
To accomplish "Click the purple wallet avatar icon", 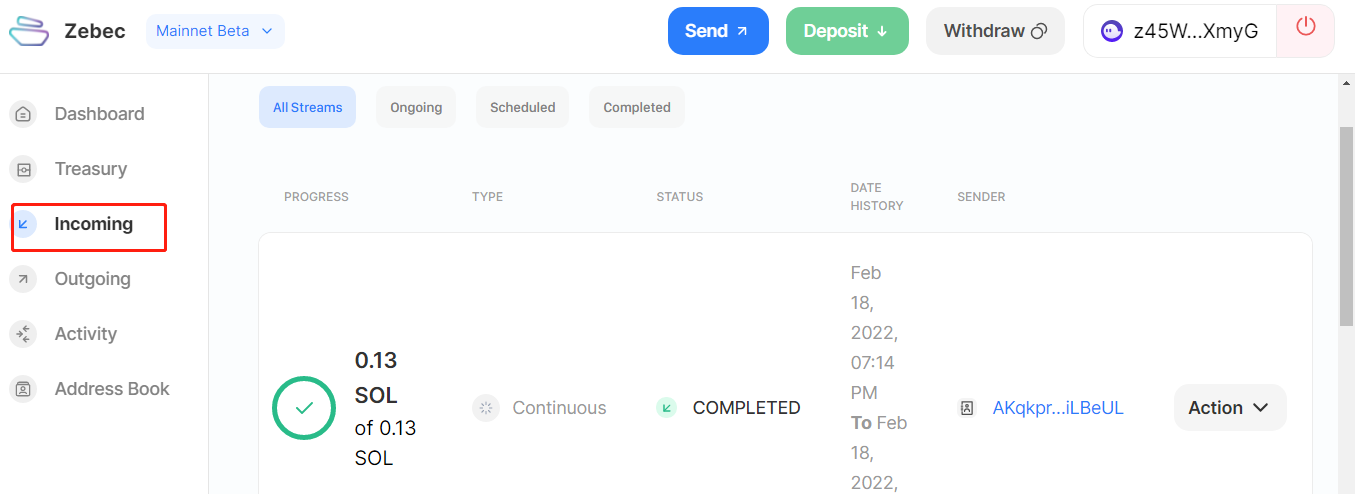I will (x=1111, y=31).
